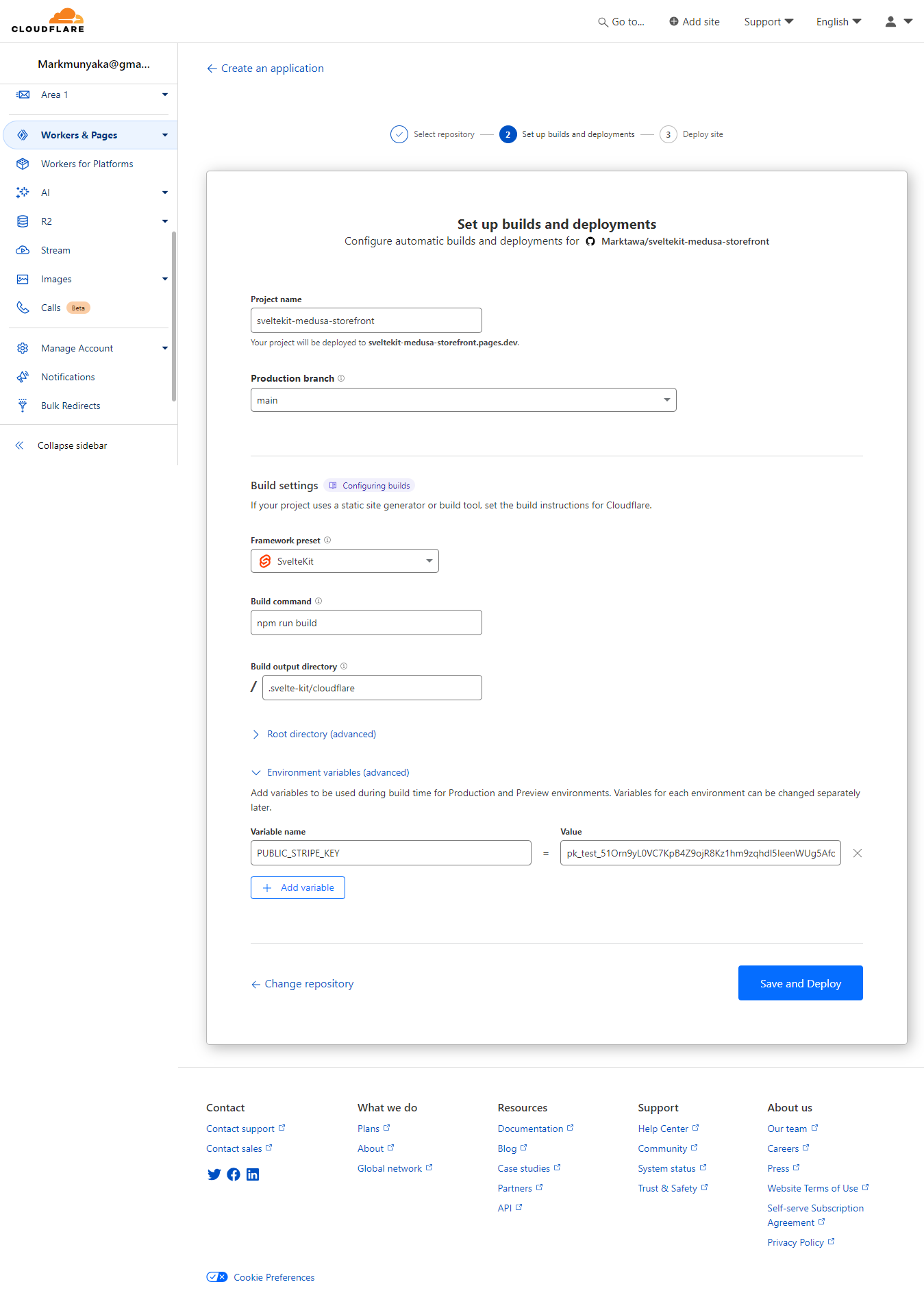Click the Workers & Pages icon
The height and width of the screenshot is (1306, 924).
(23, 135)
